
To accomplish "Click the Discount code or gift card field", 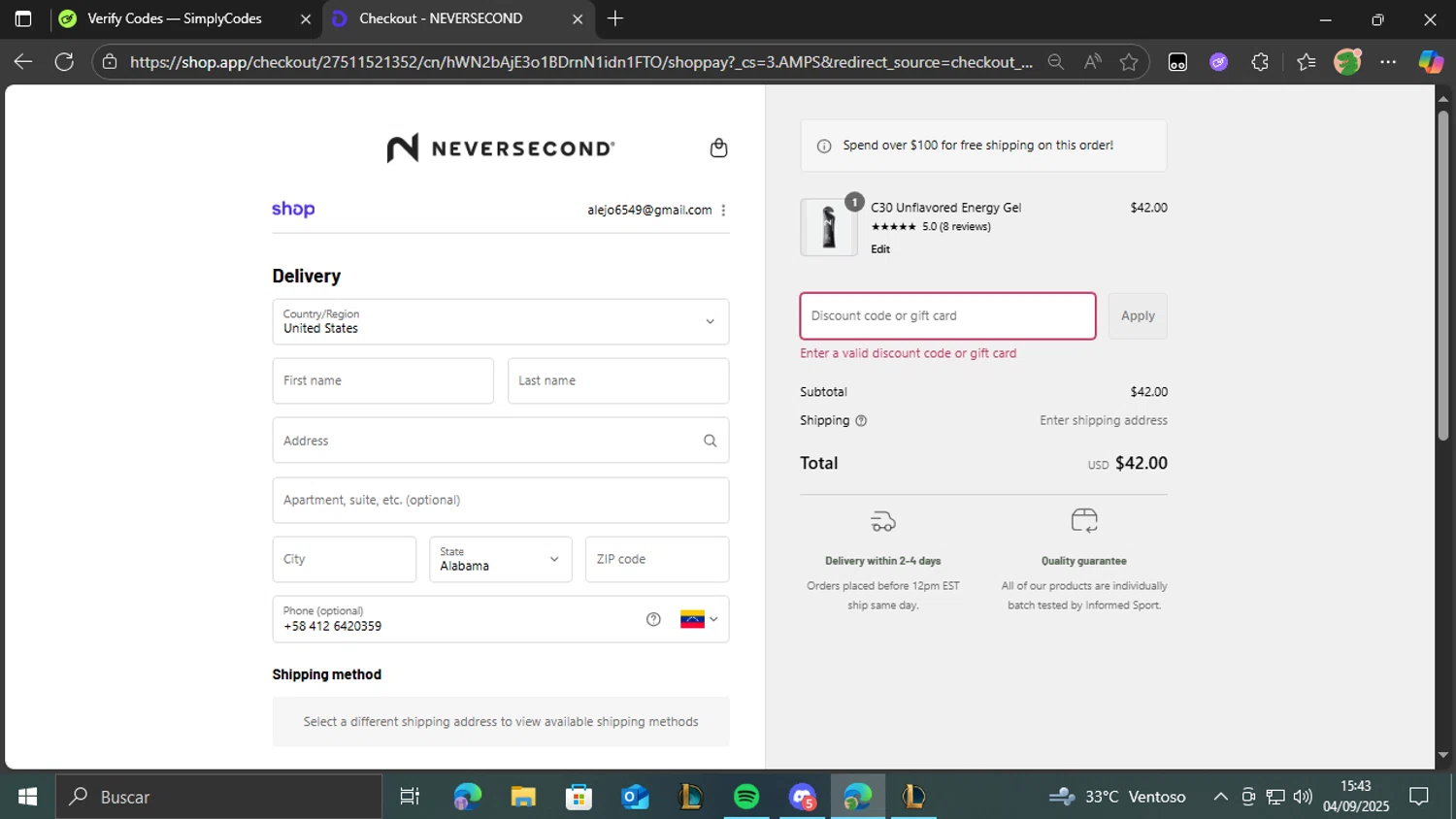I will tap(948, 315).
